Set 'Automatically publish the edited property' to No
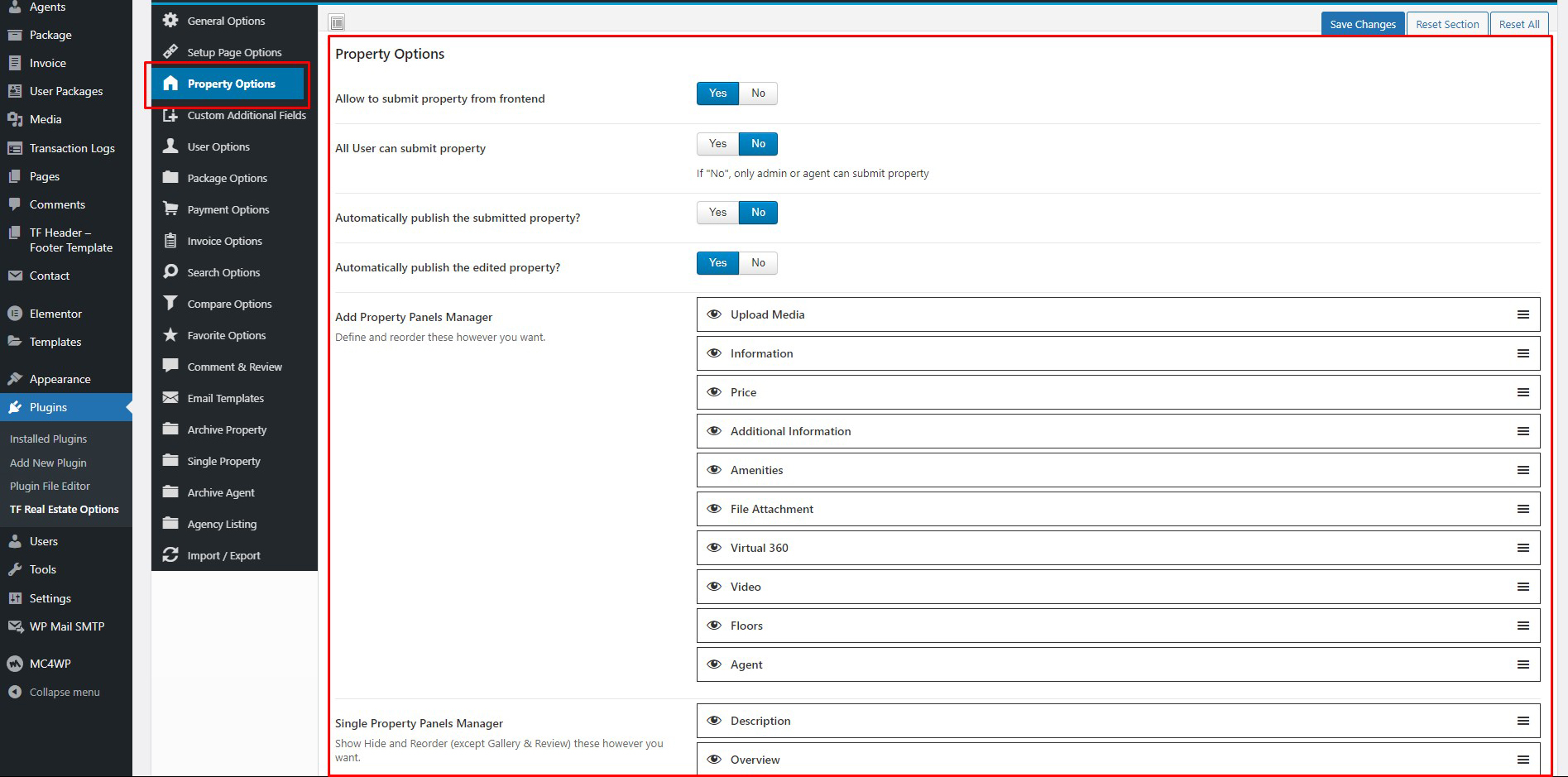Screen dimensions: 1568x777 click(x=758, y=263)
